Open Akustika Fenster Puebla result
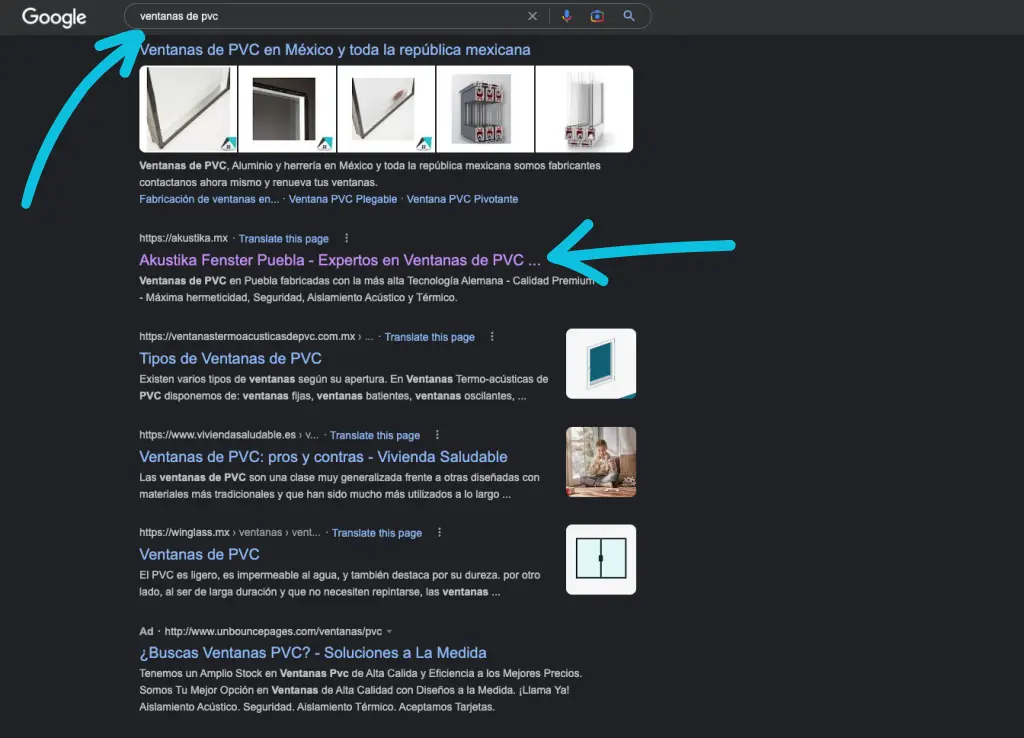Image resolution: width=1024 pixels, height=738 pixels. (x=340, y=260)
